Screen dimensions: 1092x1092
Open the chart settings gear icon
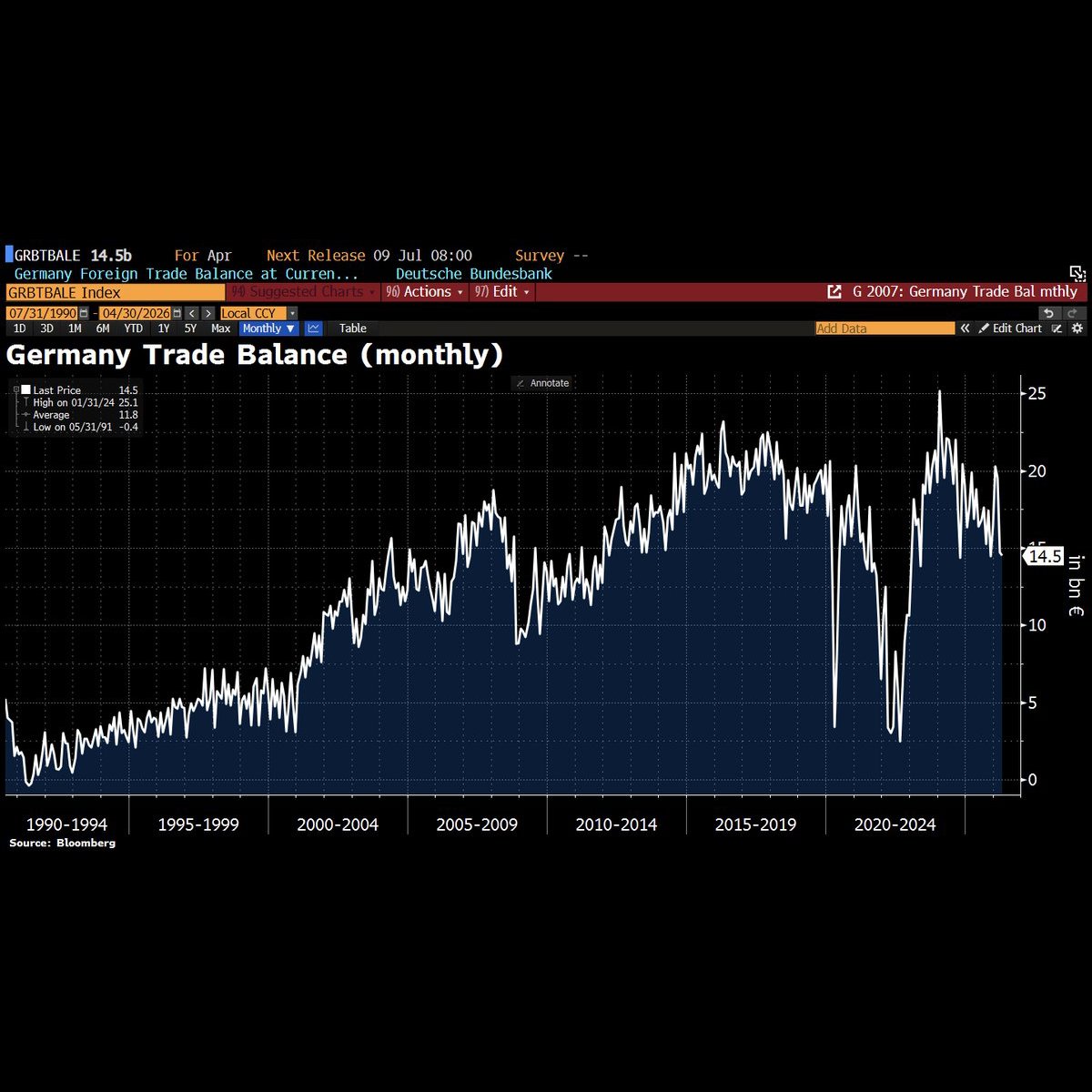coord(1077,329)
